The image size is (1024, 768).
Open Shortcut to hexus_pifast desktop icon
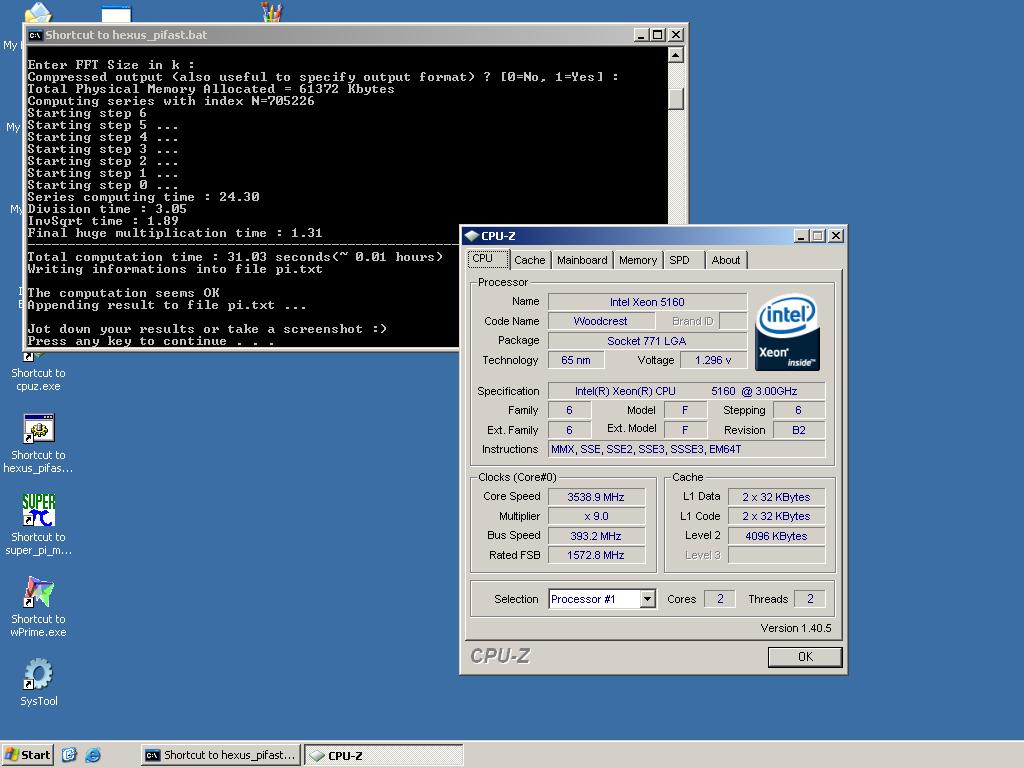pos(38,444)
